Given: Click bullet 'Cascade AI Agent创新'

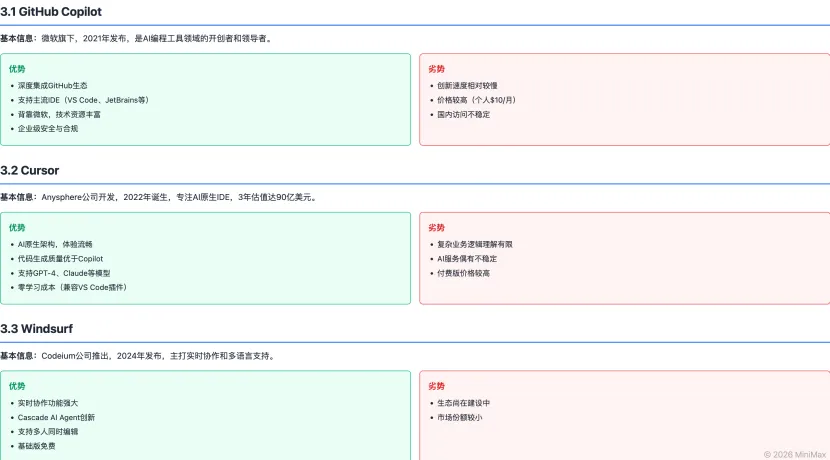Looking at the screenshot, I should pos(56,417).
